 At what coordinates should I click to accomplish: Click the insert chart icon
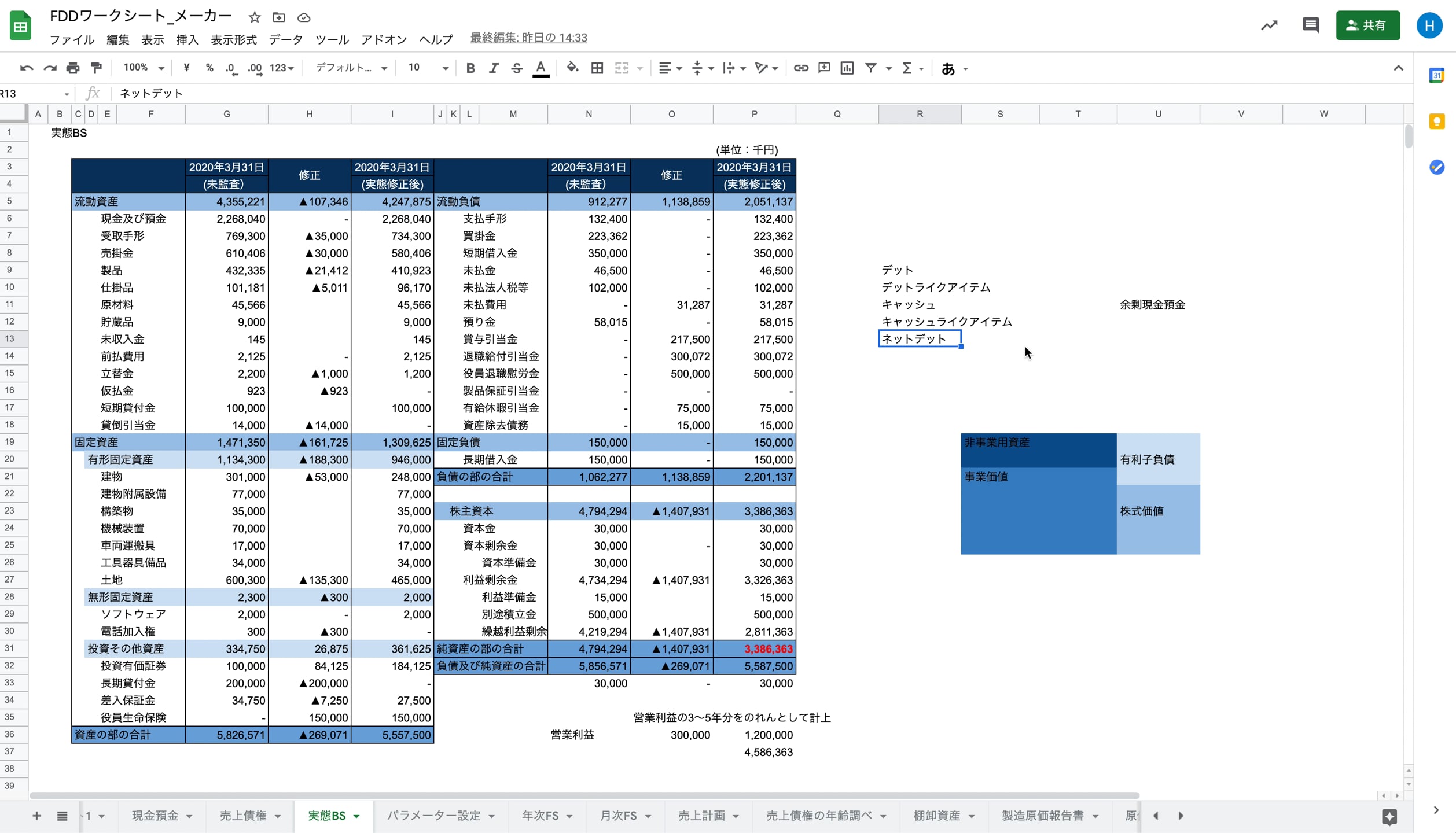[847, 68]
